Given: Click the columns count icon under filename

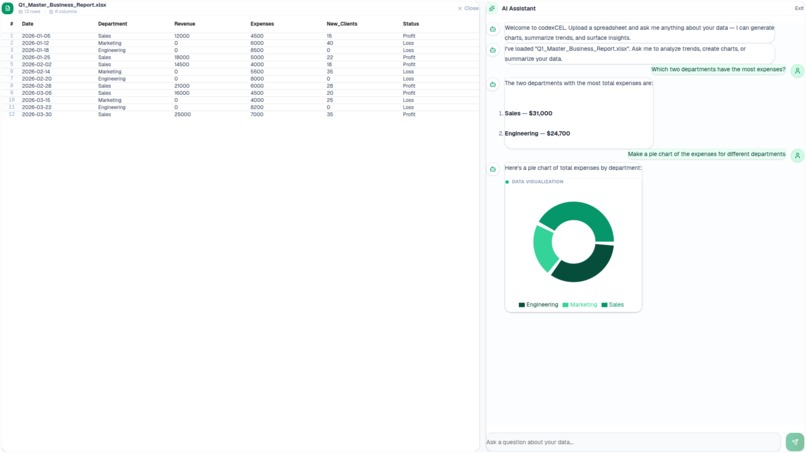Looking at the screenshot, I should 51,11.
